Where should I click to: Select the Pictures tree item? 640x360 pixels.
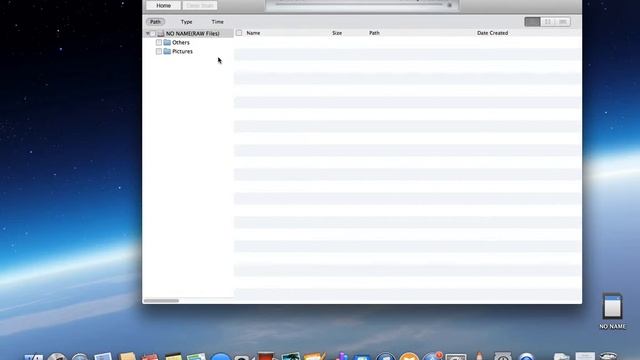click(x=182, y=51)
